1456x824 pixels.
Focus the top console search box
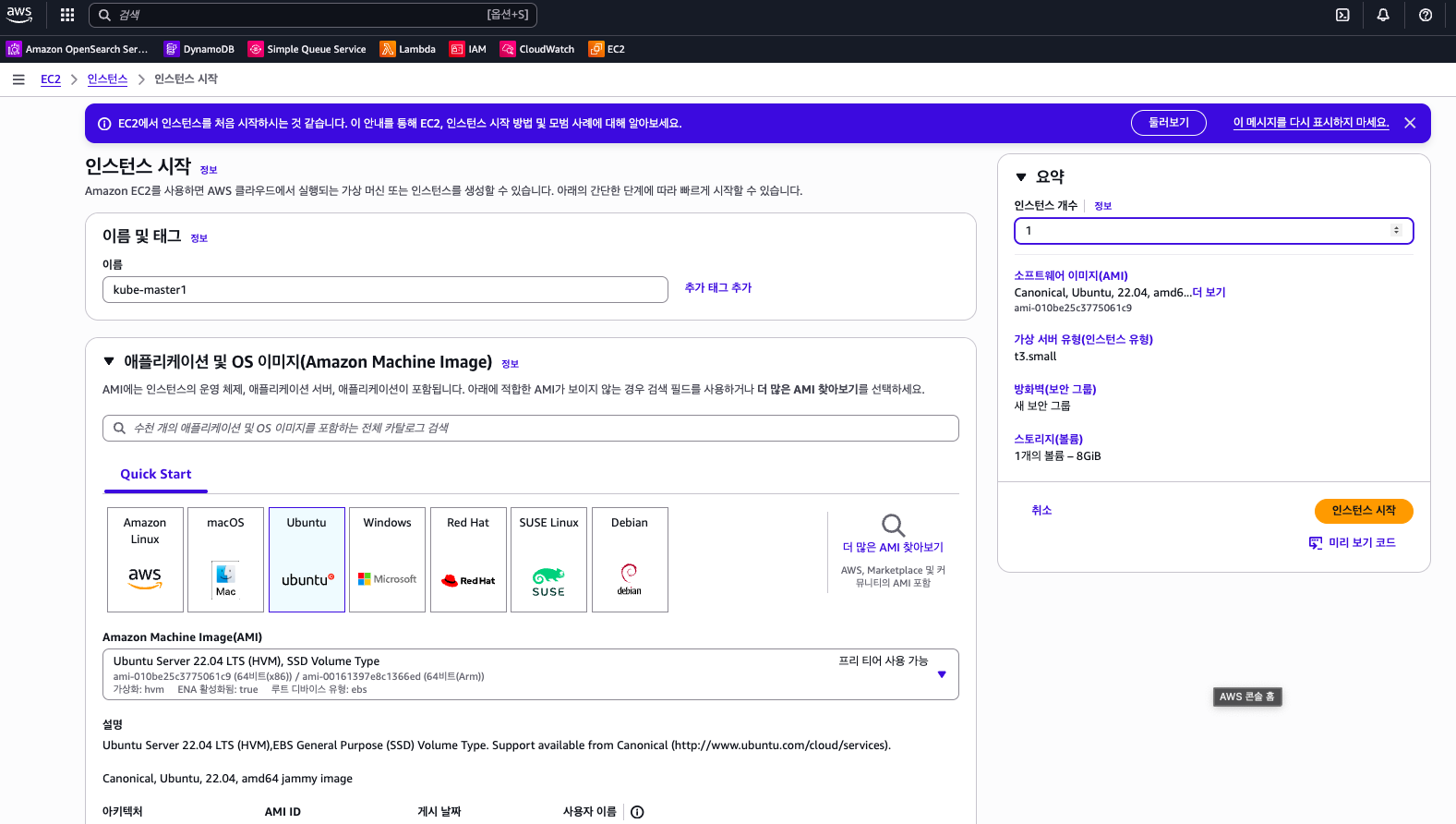313,15
